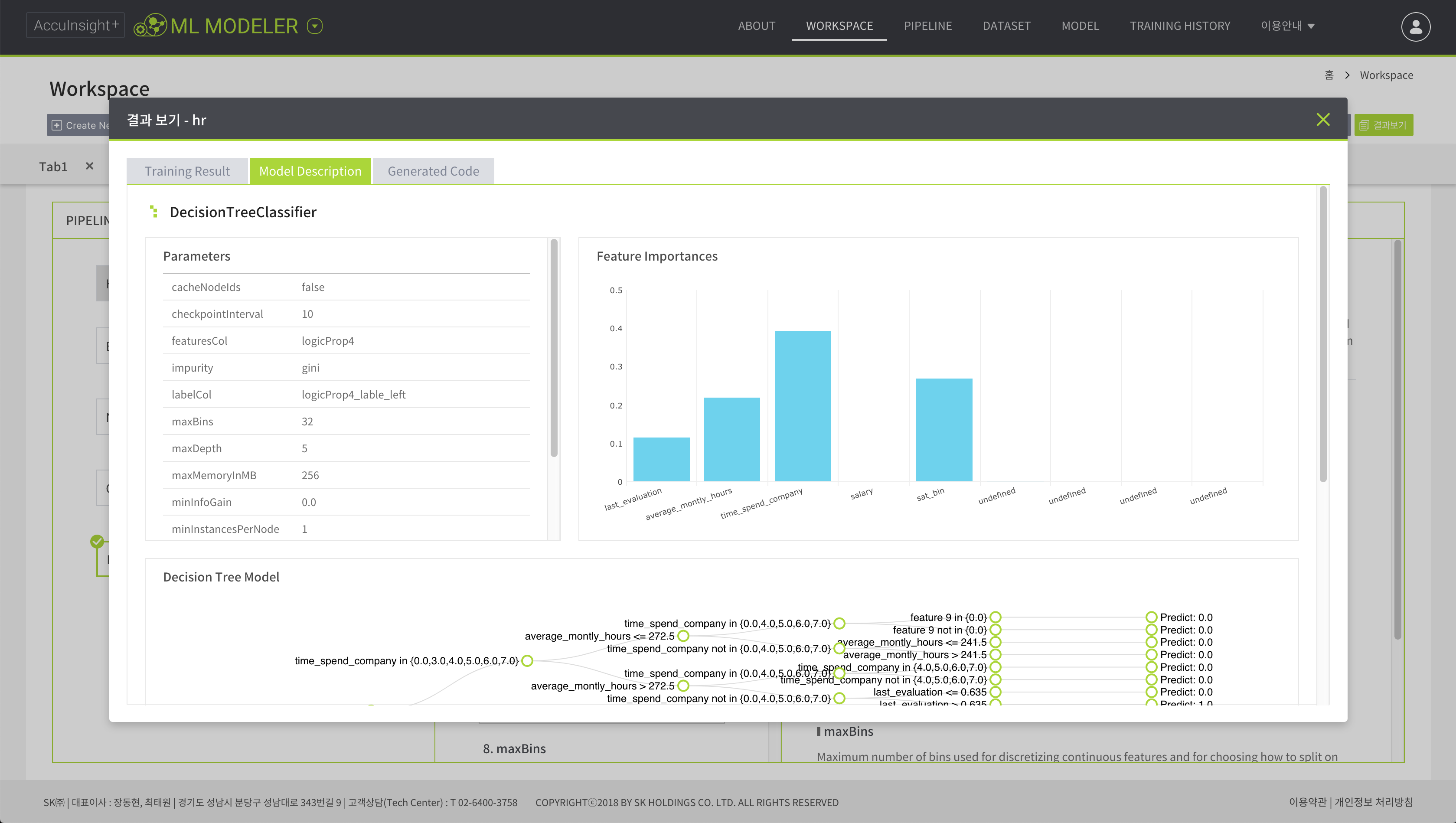Screen dimensions: 1456x823
Task: Close Tab1 with the x icon
Action: (89, 166)
